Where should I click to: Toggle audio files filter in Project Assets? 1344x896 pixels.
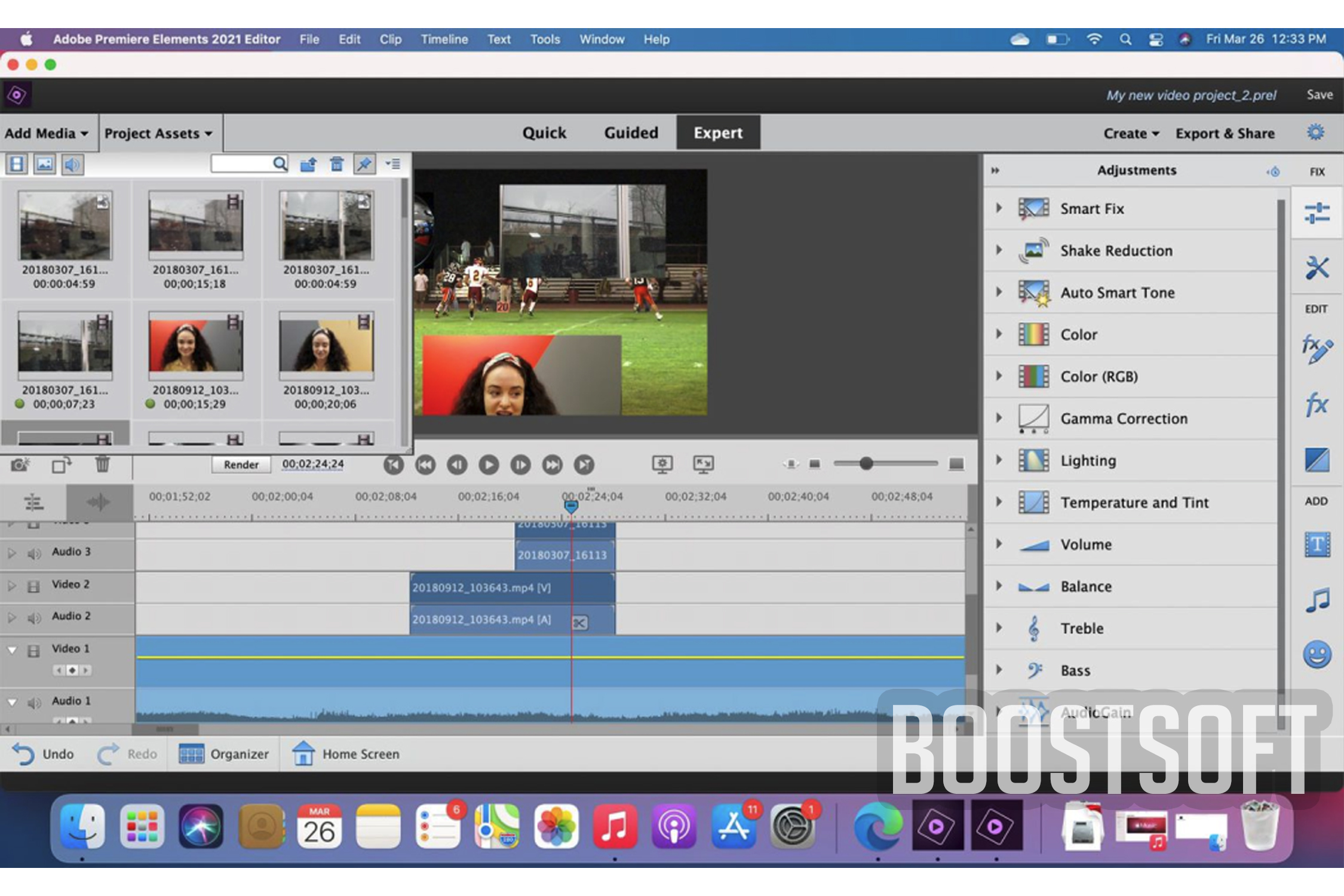[72, 164]
